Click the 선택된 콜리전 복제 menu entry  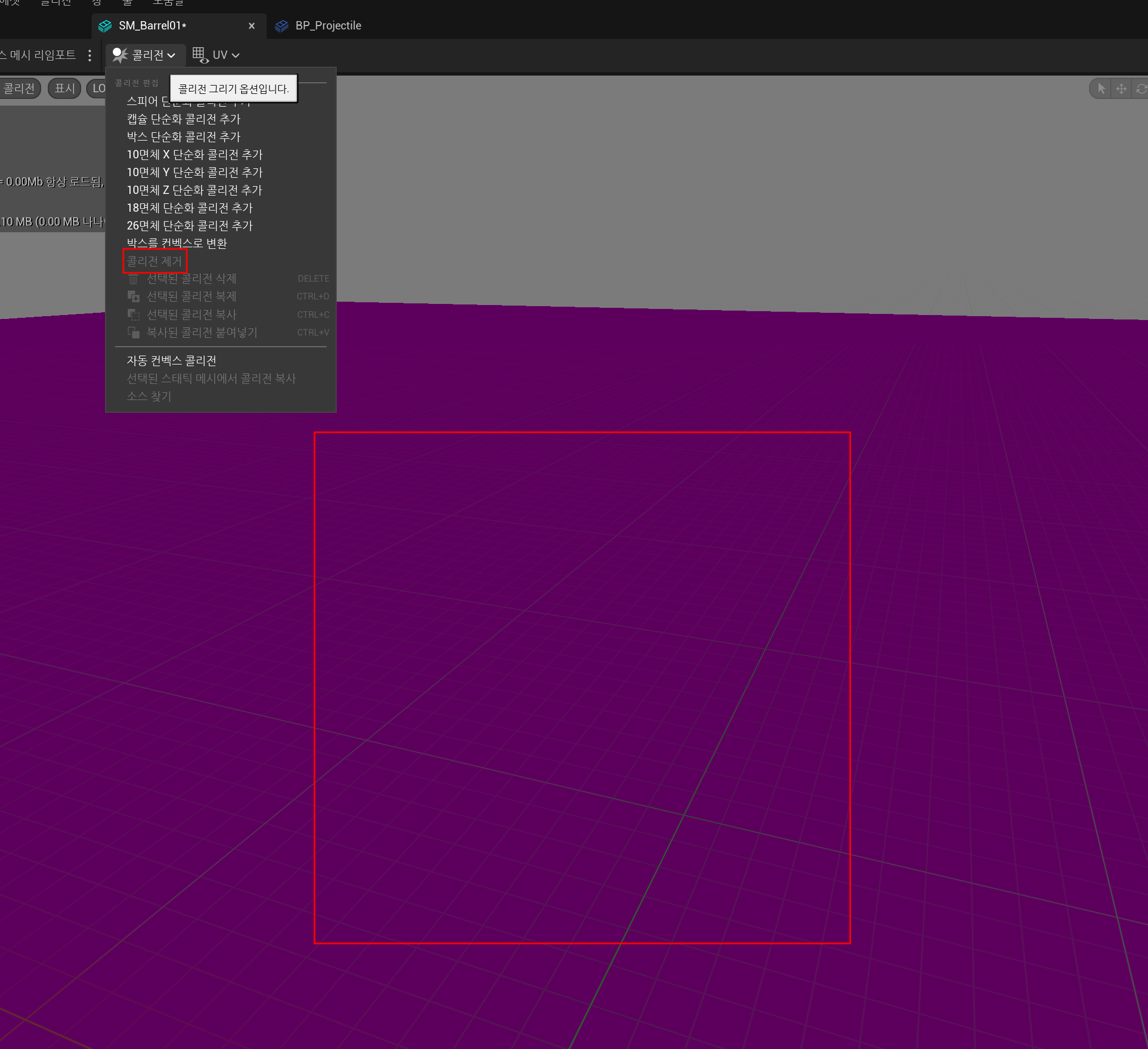[191, 296]
